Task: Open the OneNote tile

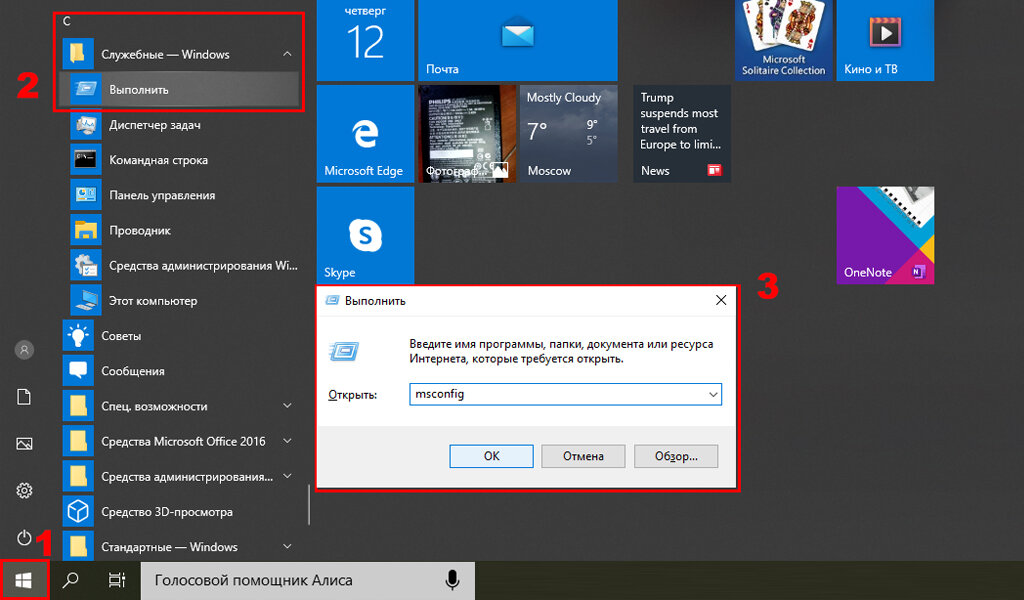Action: 885,236
